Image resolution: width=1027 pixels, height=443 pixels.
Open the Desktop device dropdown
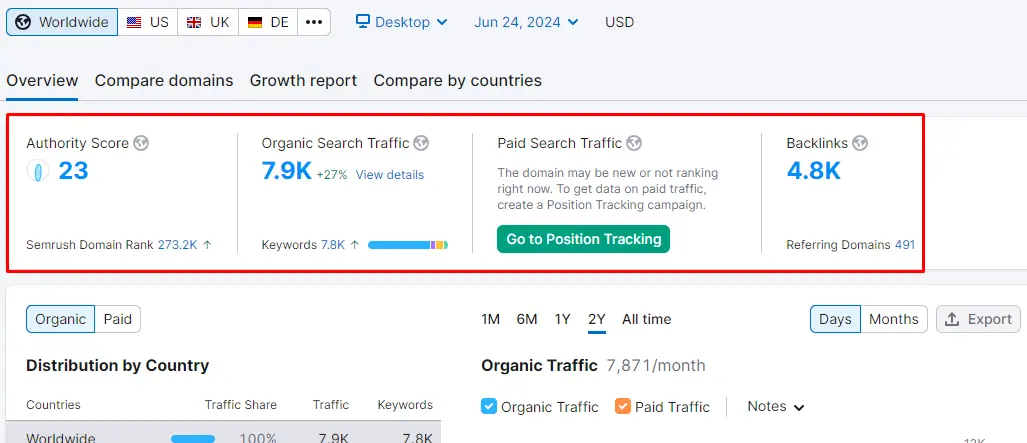tap(401, 22)
